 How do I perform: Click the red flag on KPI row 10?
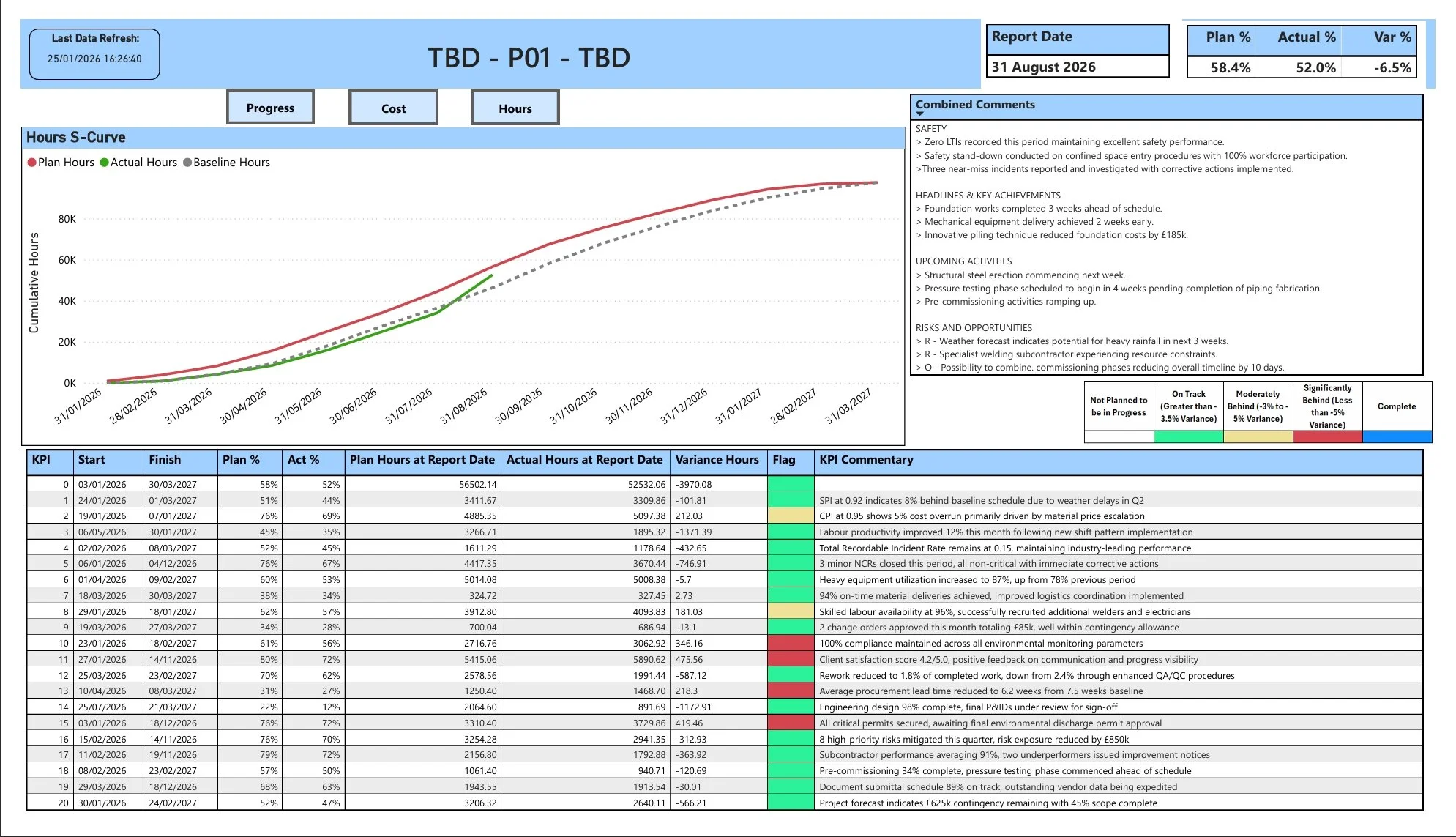(791, 643)
